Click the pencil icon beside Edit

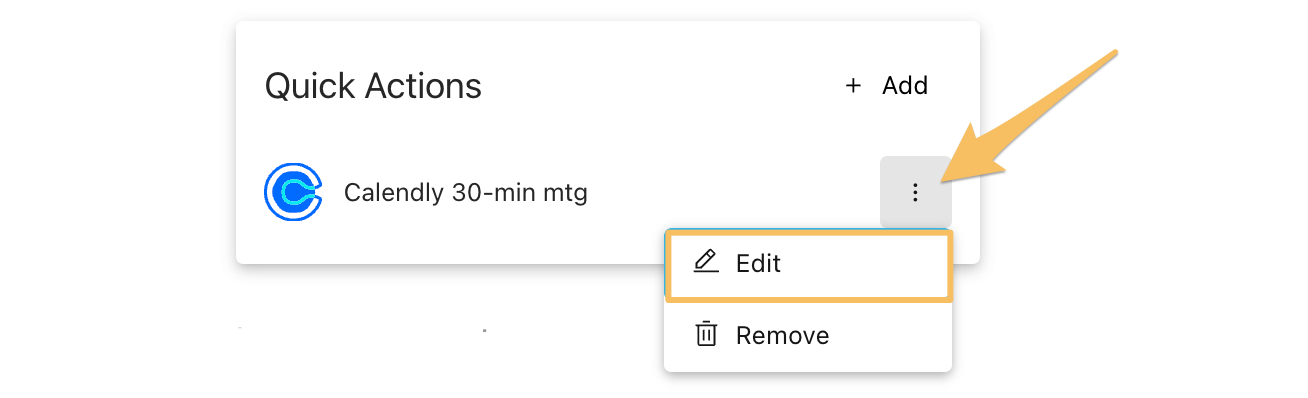[x=706, y=263]
